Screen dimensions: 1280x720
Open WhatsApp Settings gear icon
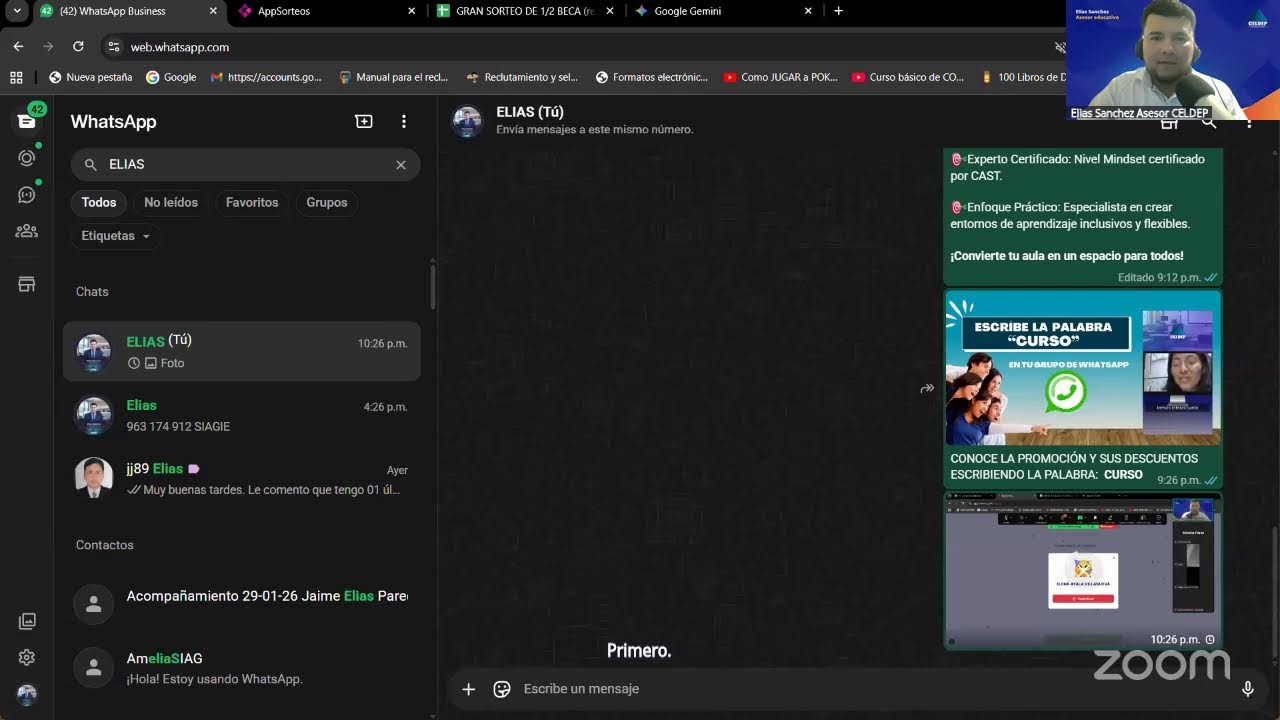point(27,657)
